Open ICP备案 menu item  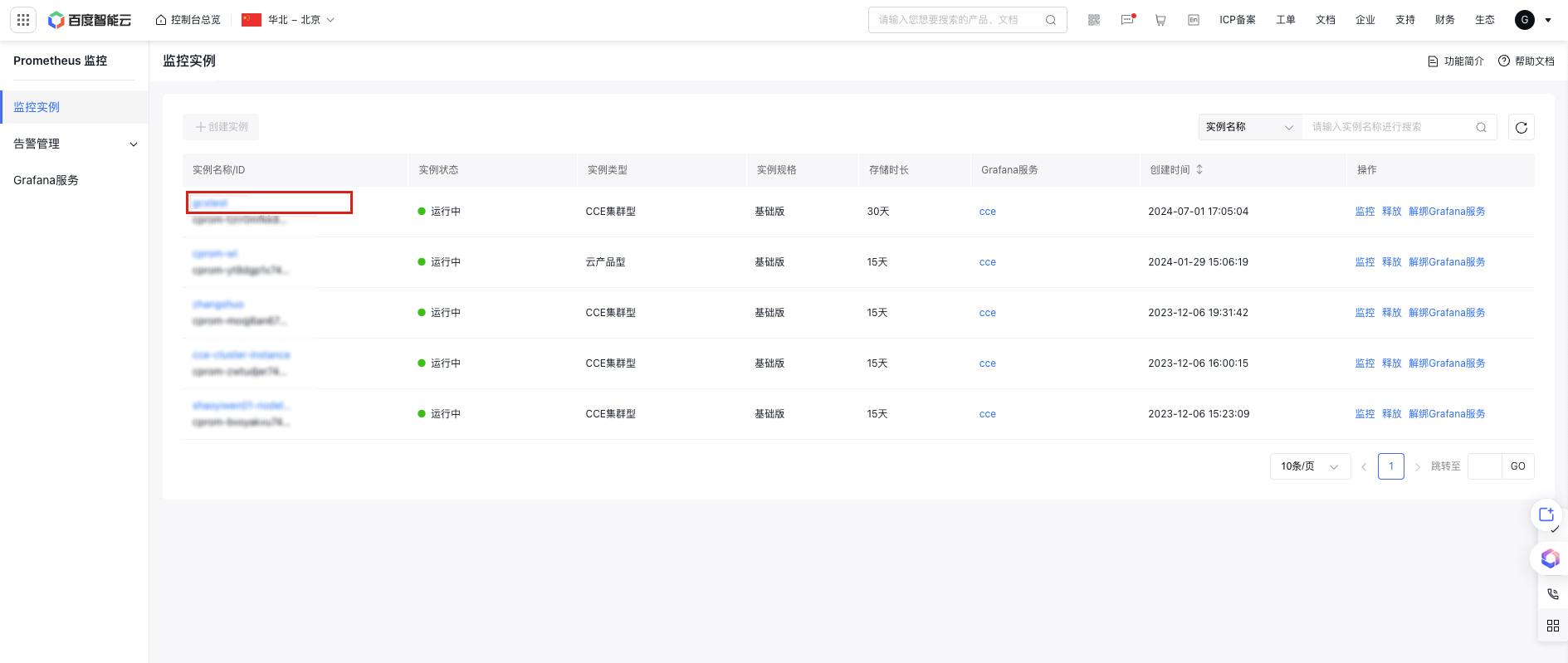click(x=1238, y=20)
